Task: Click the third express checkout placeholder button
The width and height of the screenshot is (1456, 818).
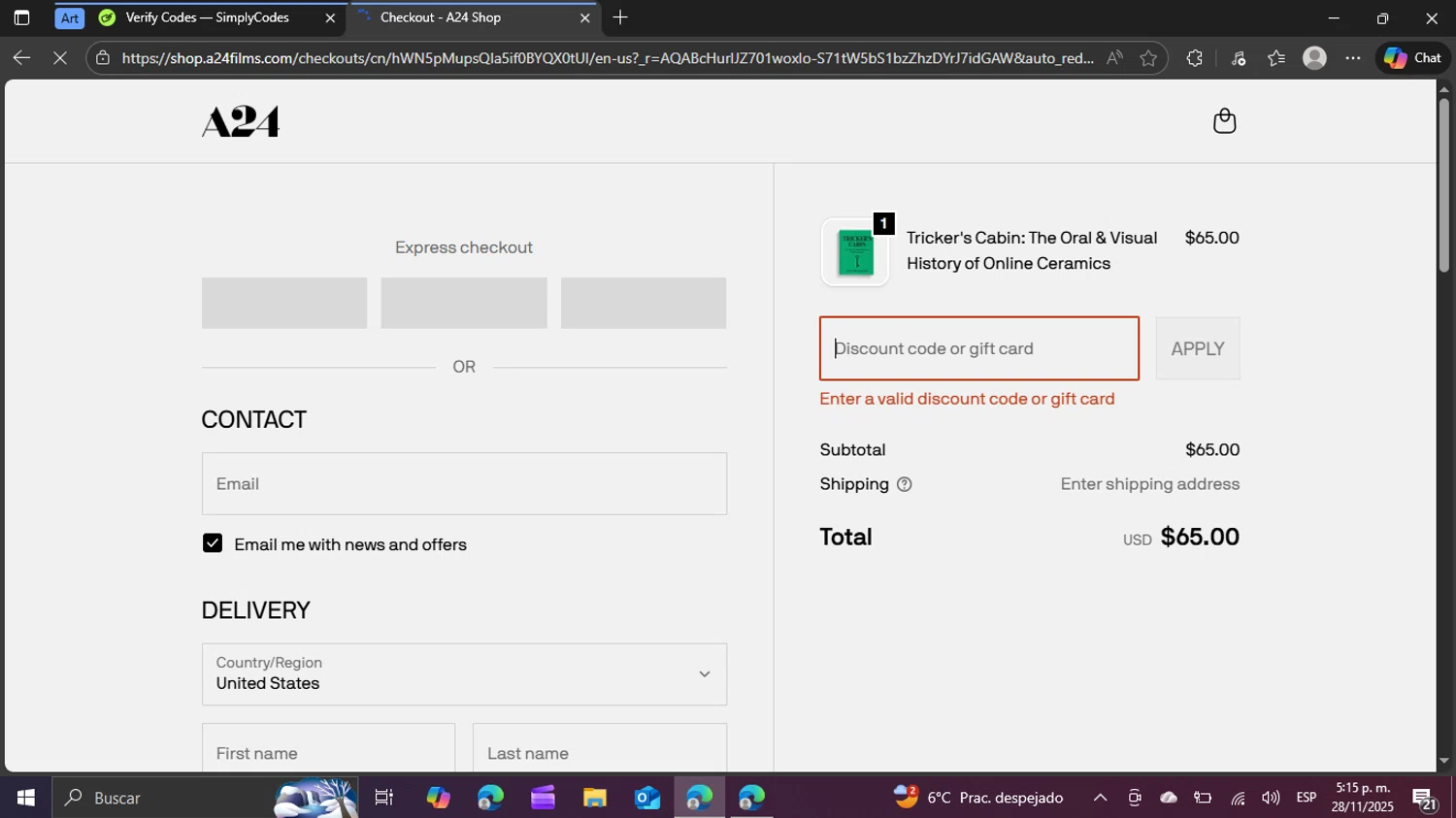Action: [644, 303]
